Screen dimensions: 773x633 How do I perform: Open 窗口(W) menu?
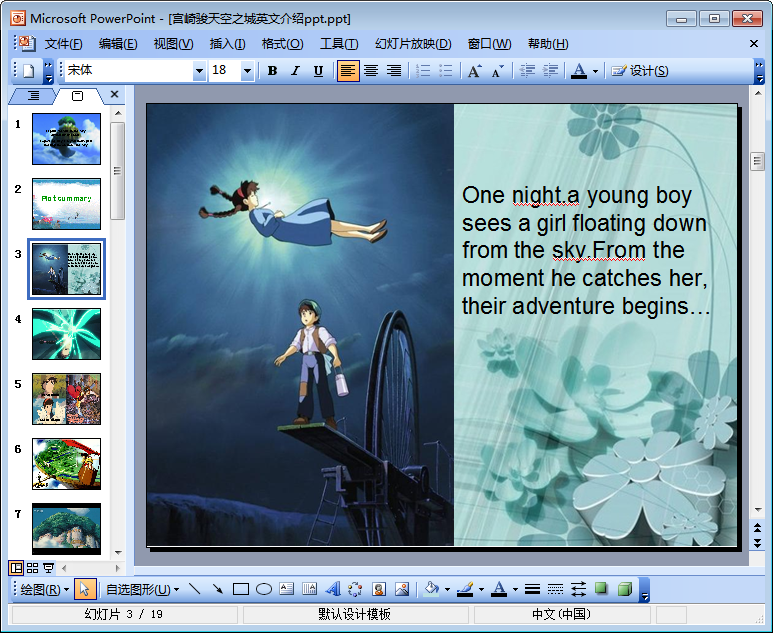click(x=489, y=44)
